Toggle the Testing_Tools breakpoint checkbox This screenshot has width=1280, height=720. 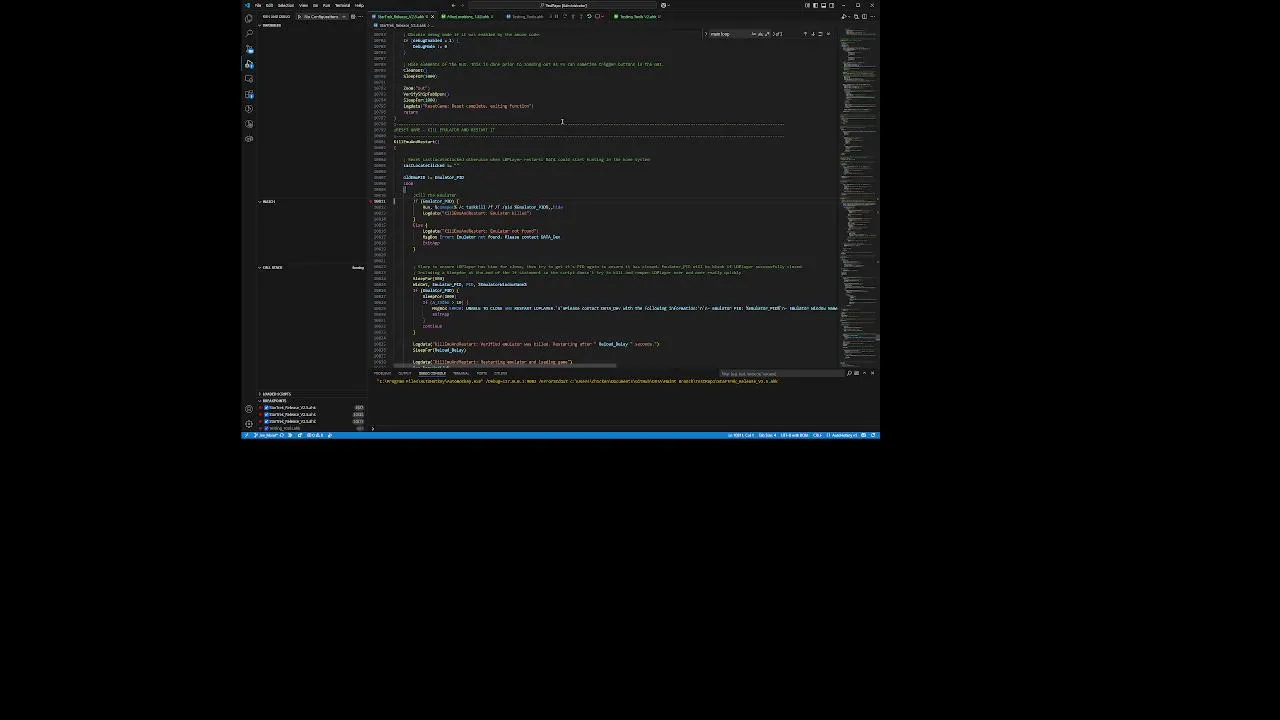pos(266,428)
